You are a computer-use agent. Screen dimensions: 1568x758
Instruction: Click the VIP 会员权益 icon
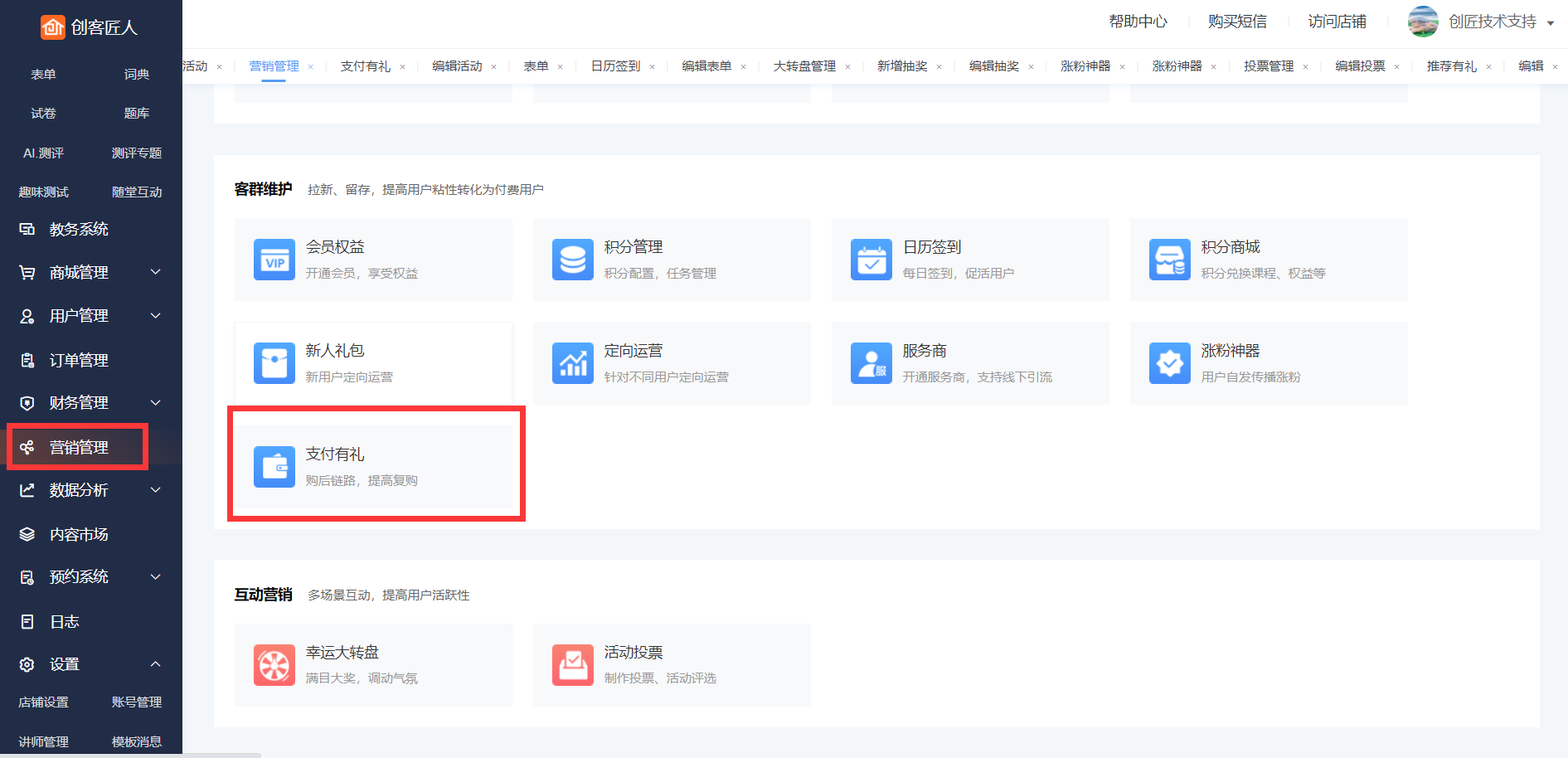pos(274,260)
